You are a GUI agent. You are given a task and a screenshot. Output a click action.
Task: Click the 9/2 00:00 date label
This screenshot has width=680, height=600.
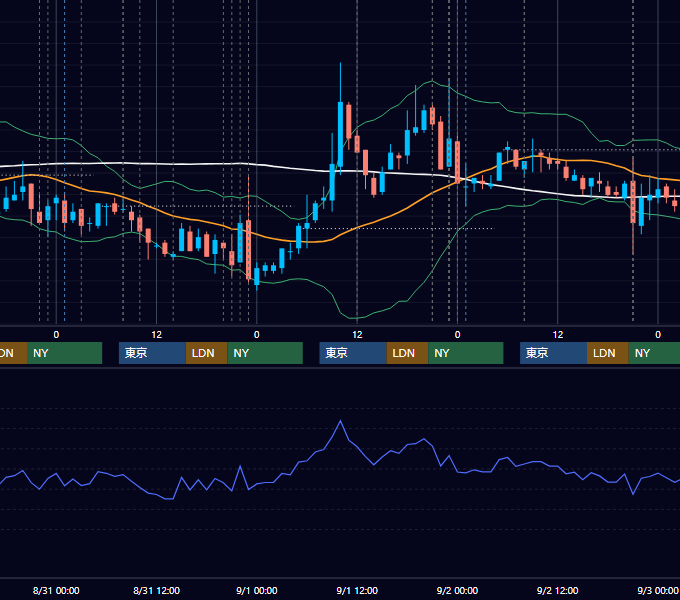pos(457,590)
